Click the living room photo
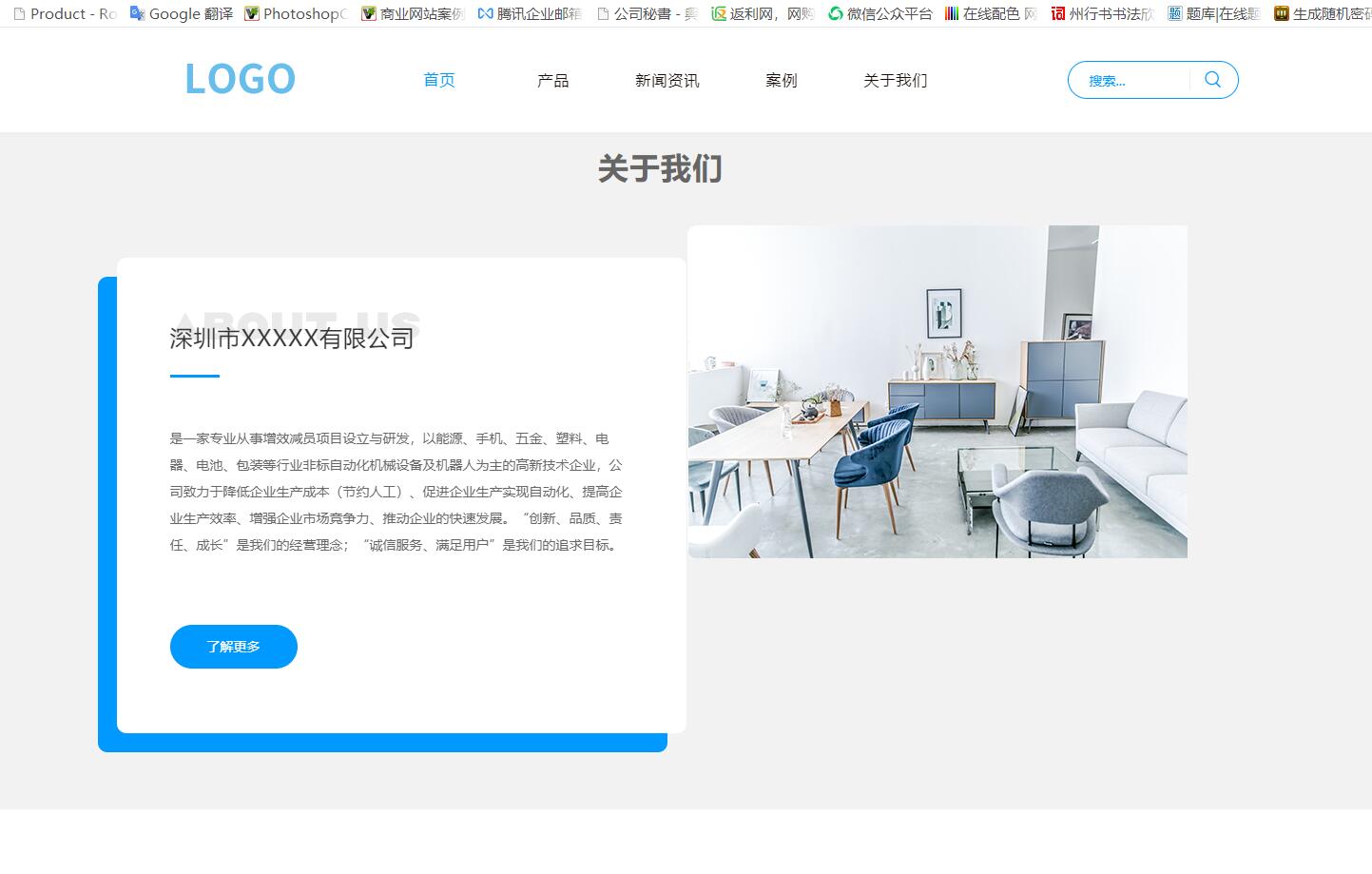The image size is (1372, 874). (x=938, y=391)
